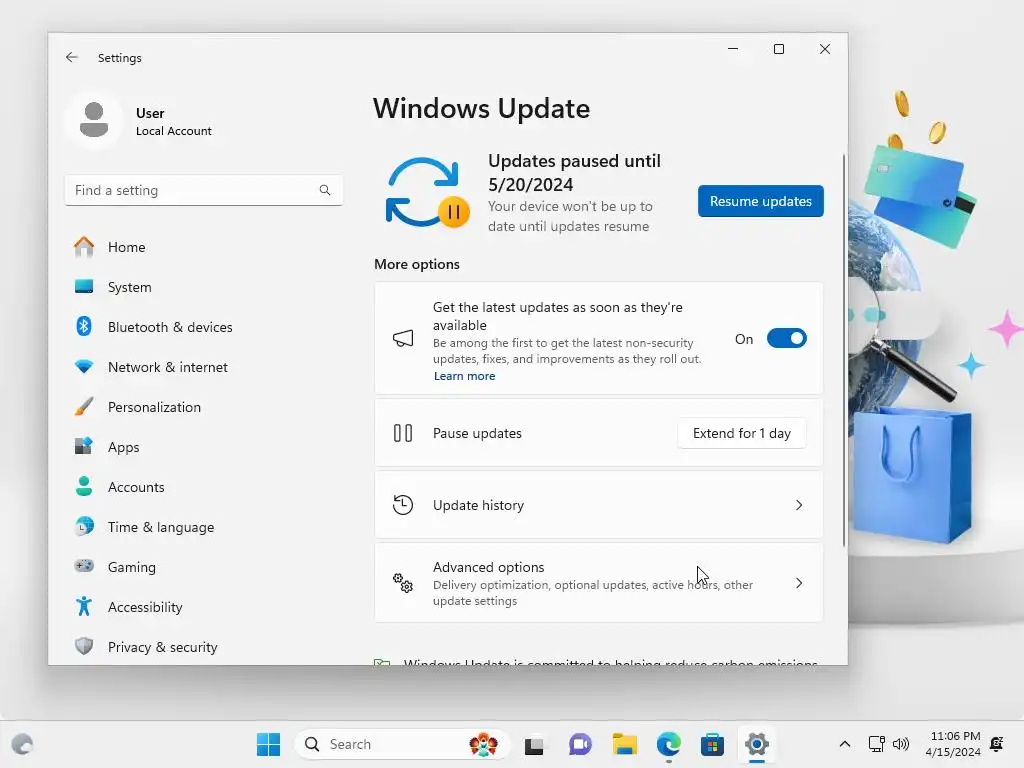Select Gaming in the sidebar
The image size is (1024, 768).
pyautogui.click(x=202, y=566)
